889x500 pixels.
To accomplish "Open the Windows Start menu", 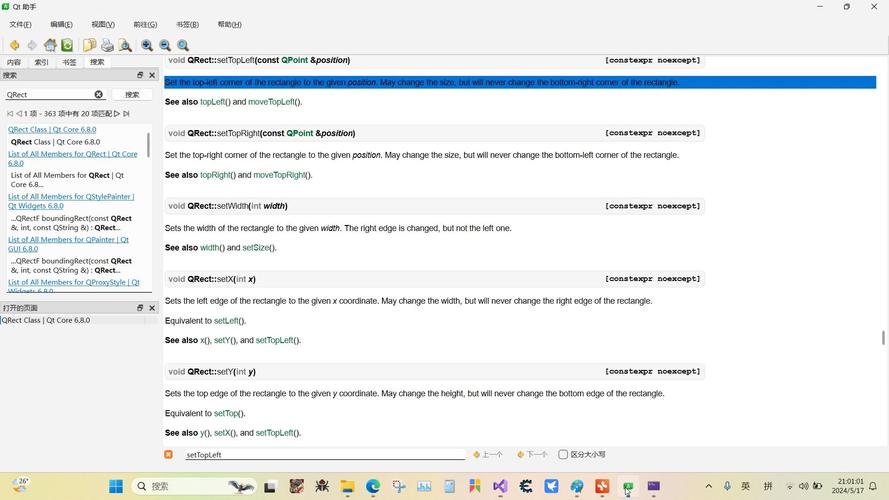I will tap(116, 486).
